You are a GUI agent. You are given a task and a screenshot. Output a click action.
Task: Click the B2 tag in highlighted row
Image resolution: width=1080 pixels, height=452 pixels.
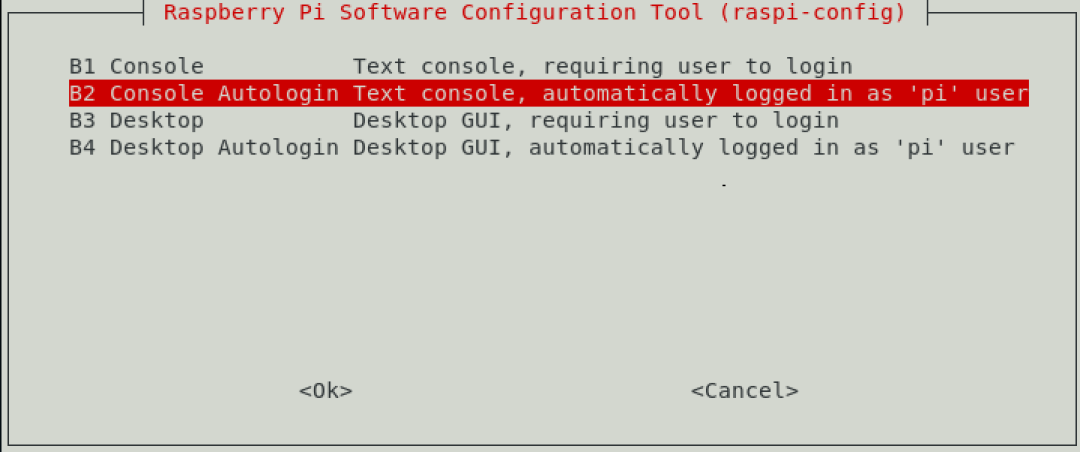click(83, 94)
